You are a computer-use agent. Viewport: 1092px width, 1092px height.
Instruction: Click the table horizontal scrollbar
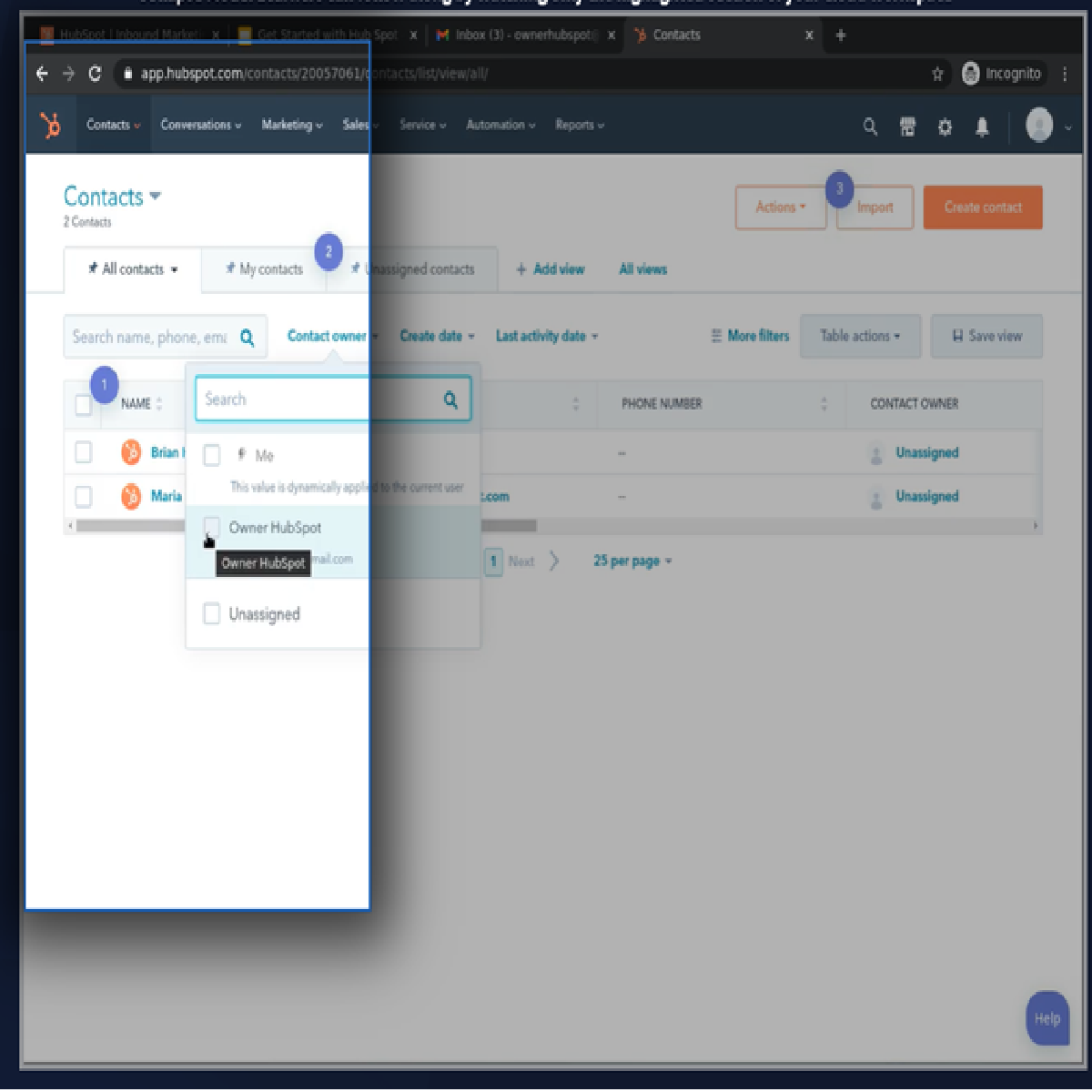click(x=306, y=526)
